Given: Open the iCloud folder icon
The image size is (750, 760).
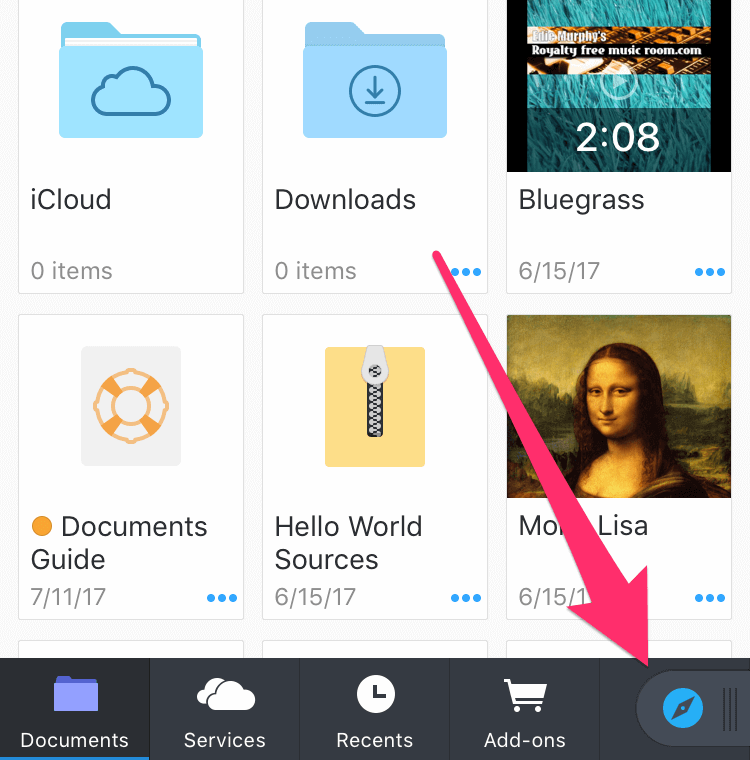Looking at the screenshot, I should pos(131,80).
